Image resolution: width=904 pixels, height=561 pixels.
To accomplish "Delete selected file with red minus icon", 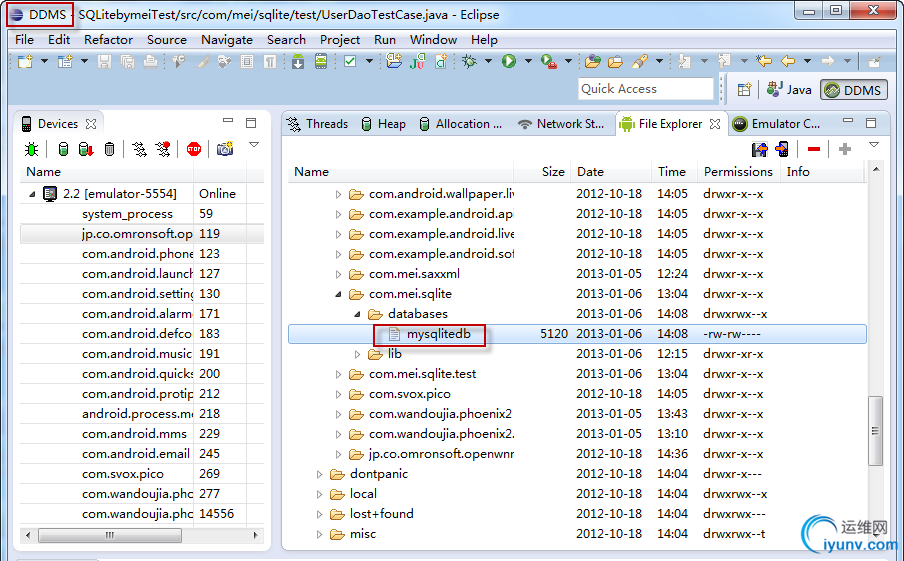I will click(x=813, y=149).
